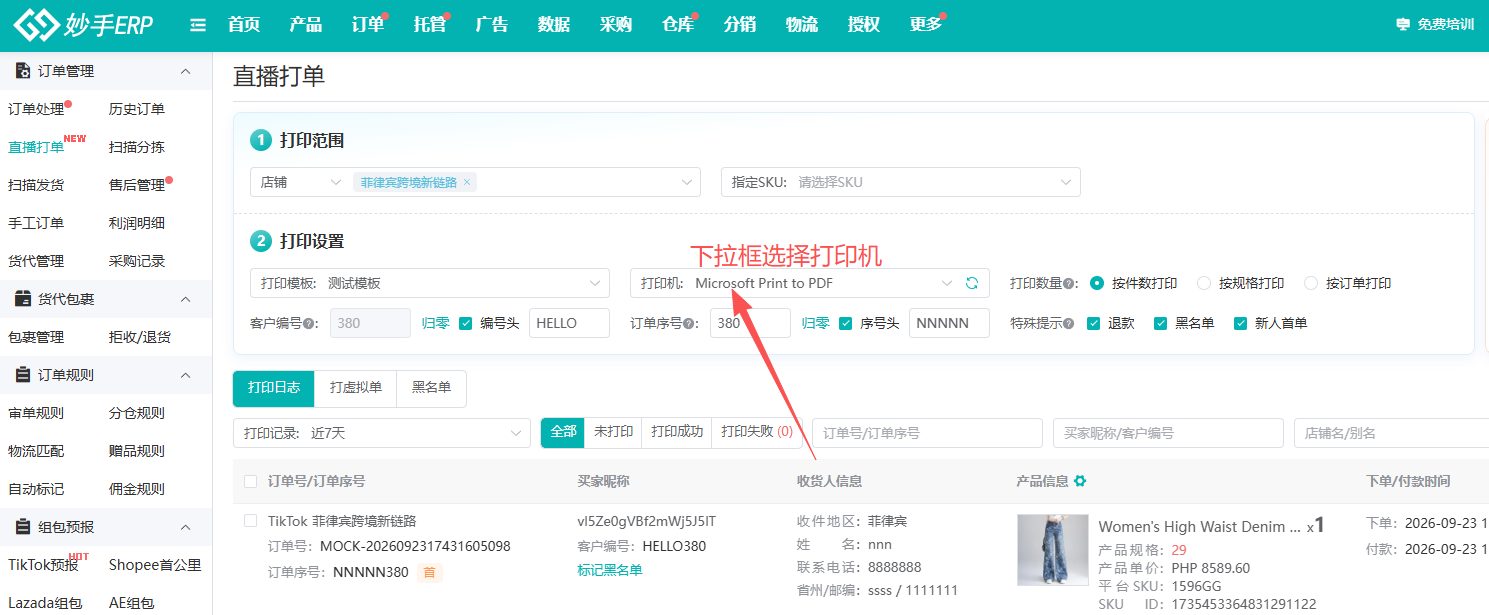Switch to the 打虚拟单 tab

coord(356,388)
